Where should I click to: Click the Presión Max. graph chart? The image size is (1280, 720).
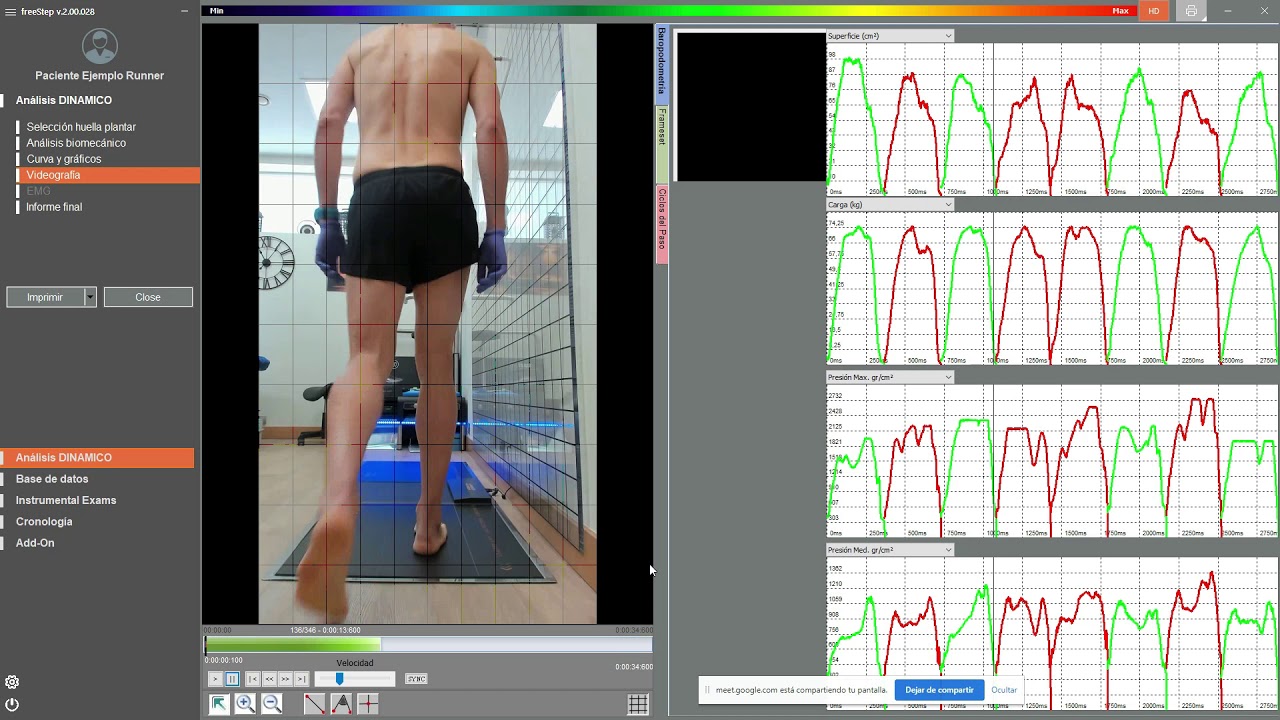pyautogui.click(x=1052, y=461)
